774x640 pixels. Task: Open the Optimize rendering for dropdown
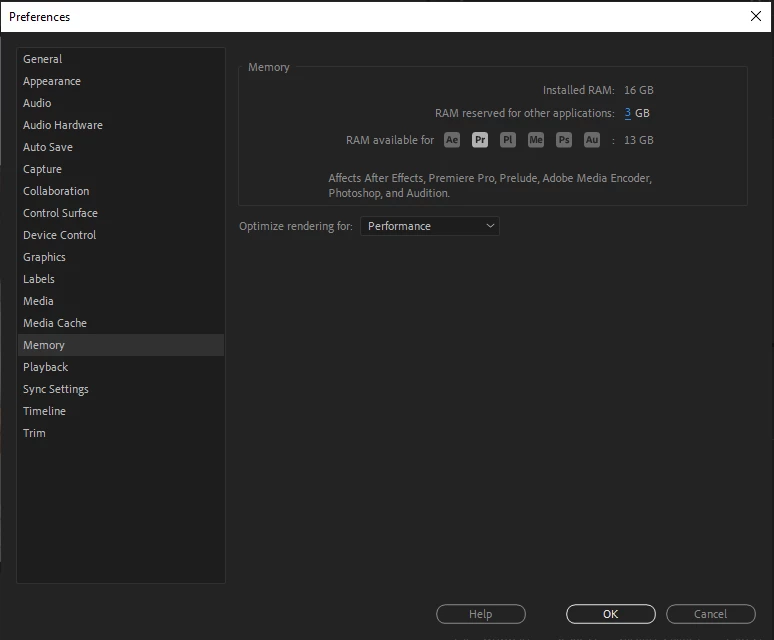click(430, 226)
